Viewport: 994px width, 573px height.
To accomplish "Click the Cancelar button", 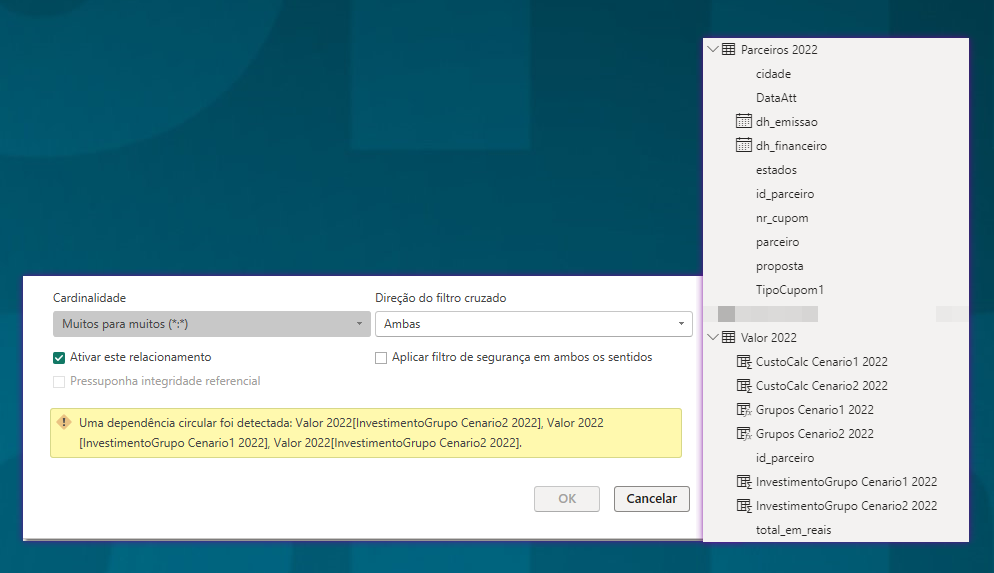I will tap(652, 499).
